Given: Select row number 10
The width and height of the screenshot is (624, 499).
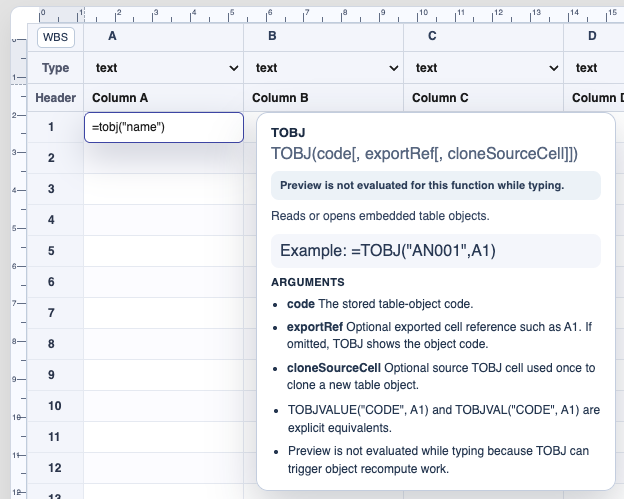Looking at the screenshot, I should [55, 406].
